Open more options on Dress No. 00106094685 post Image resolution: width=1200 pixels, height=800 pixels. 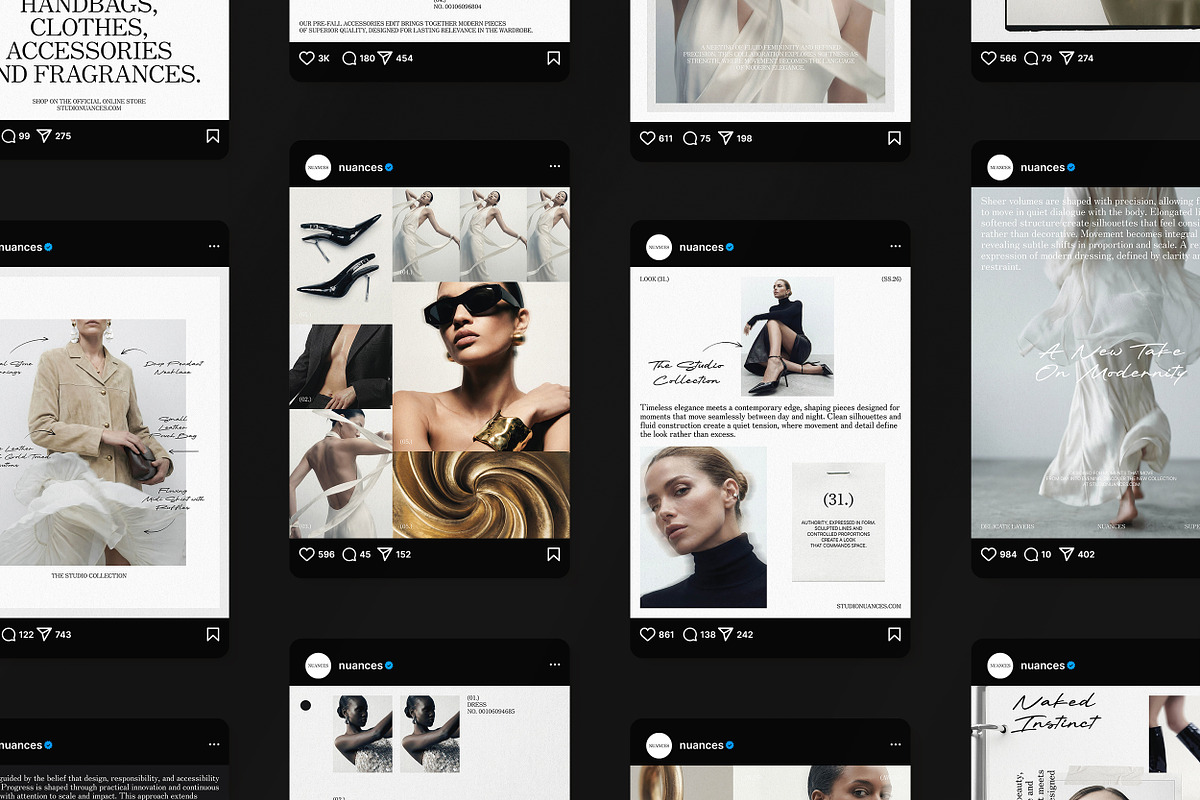click(554, 665)
